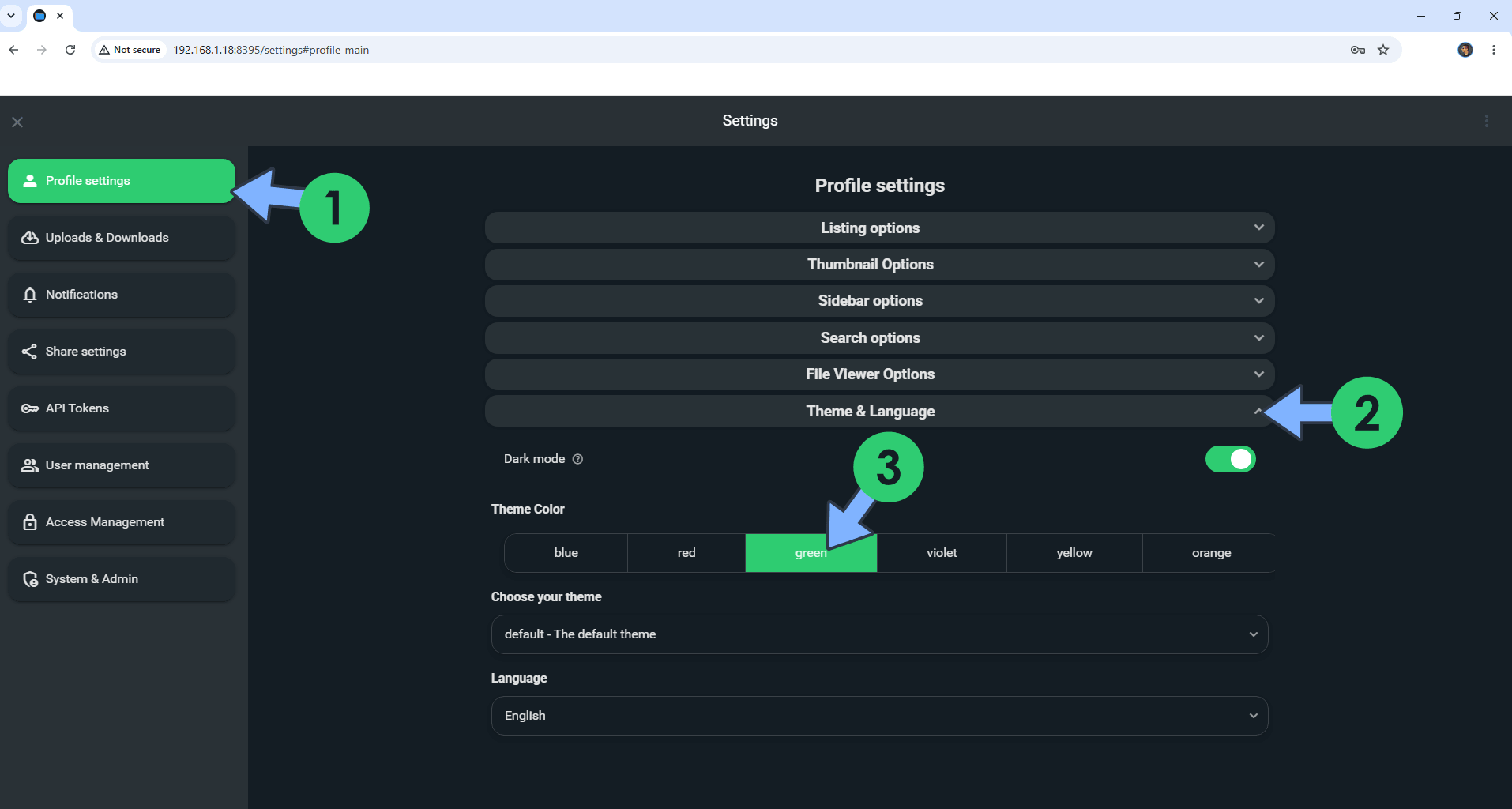Go to User management
Viewport: 1512px width, 809px height.
pyautogui.click(x=122, y=465)
